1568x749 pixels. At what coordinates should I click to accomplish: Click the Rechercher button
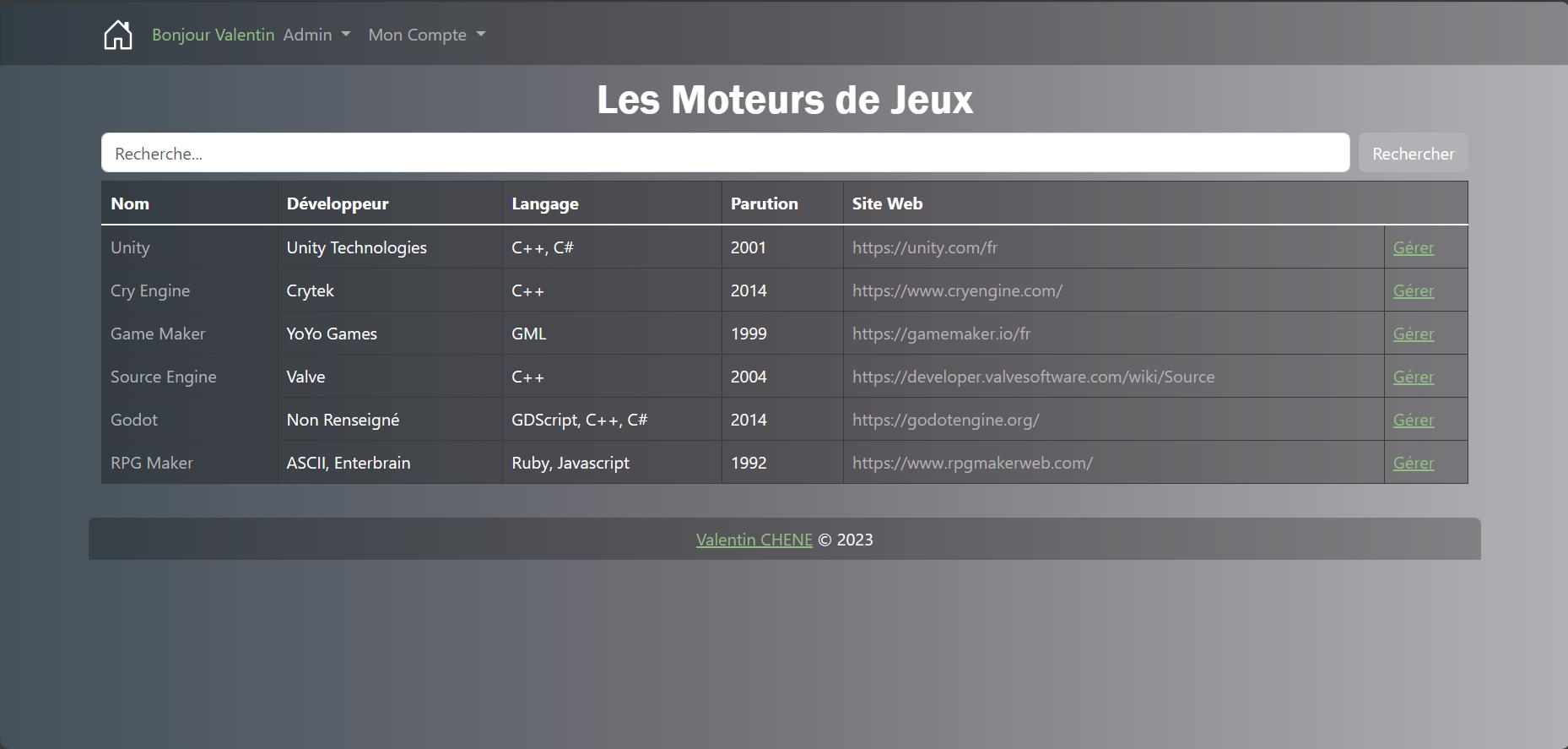point(1413,153)
